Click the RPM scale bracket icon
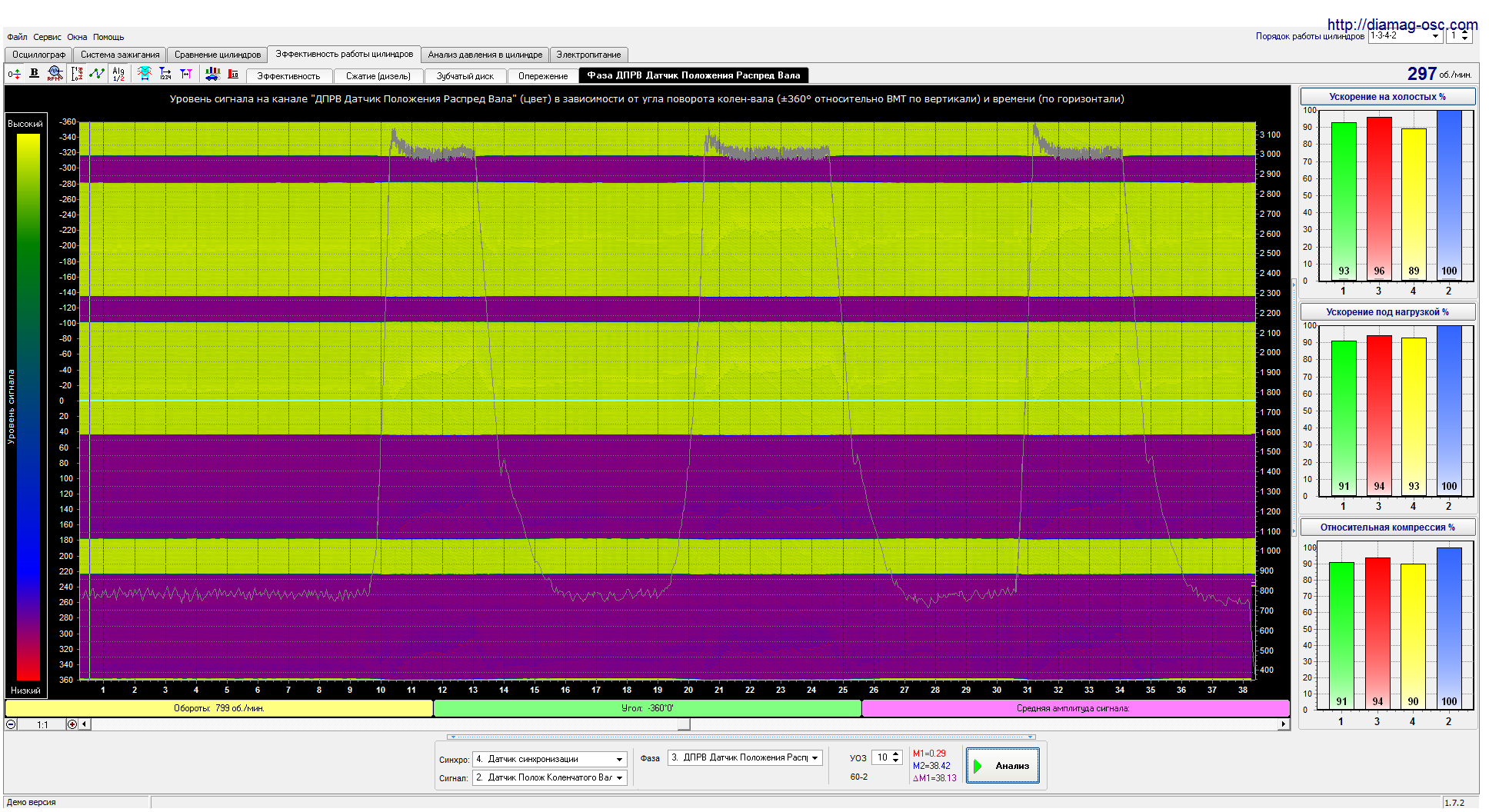 click(77, 74)
